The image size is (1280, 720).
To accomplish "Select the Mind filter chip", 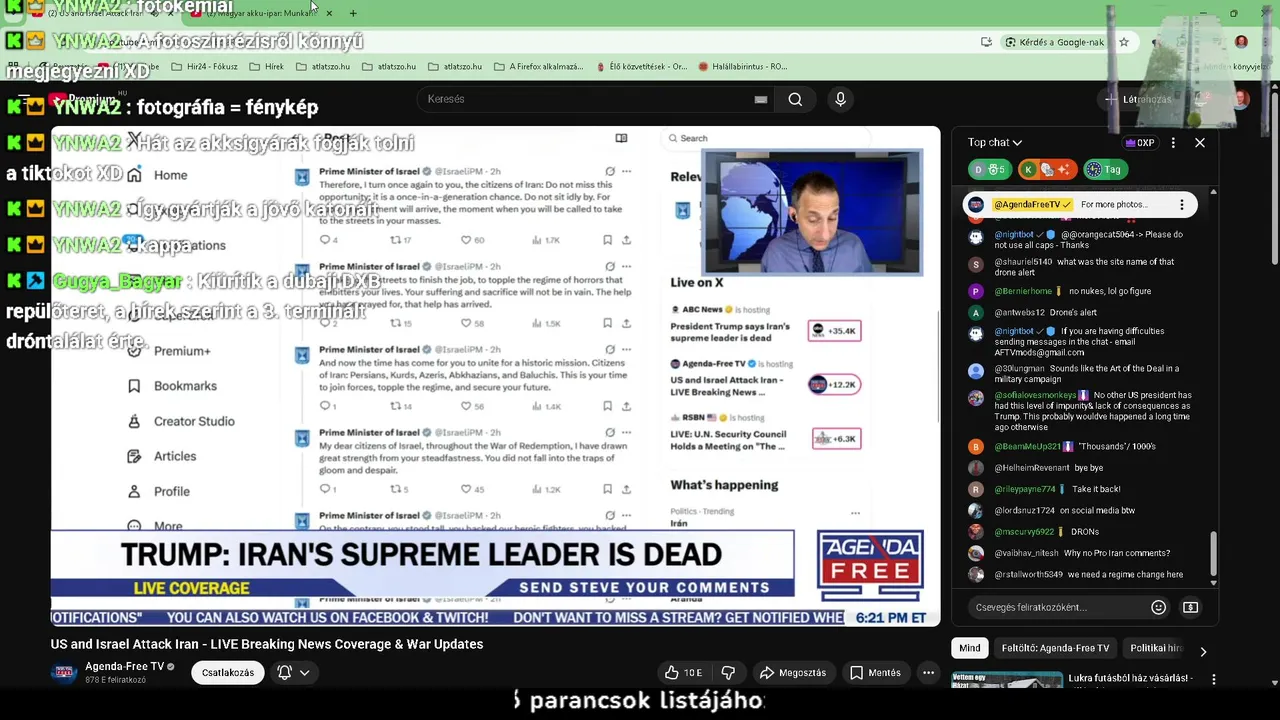I will 970,648.
